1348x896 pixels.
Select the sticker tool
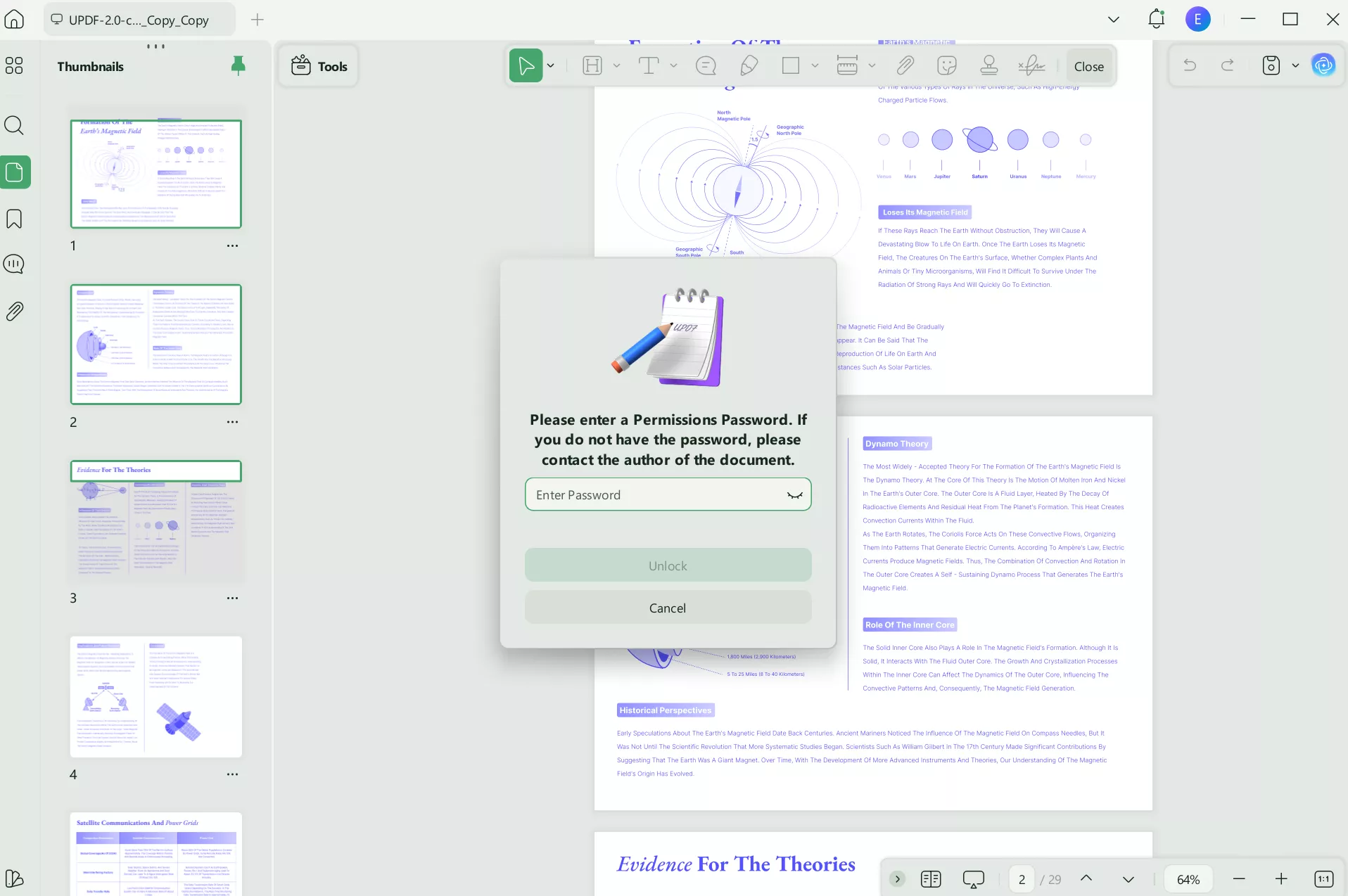946,65
